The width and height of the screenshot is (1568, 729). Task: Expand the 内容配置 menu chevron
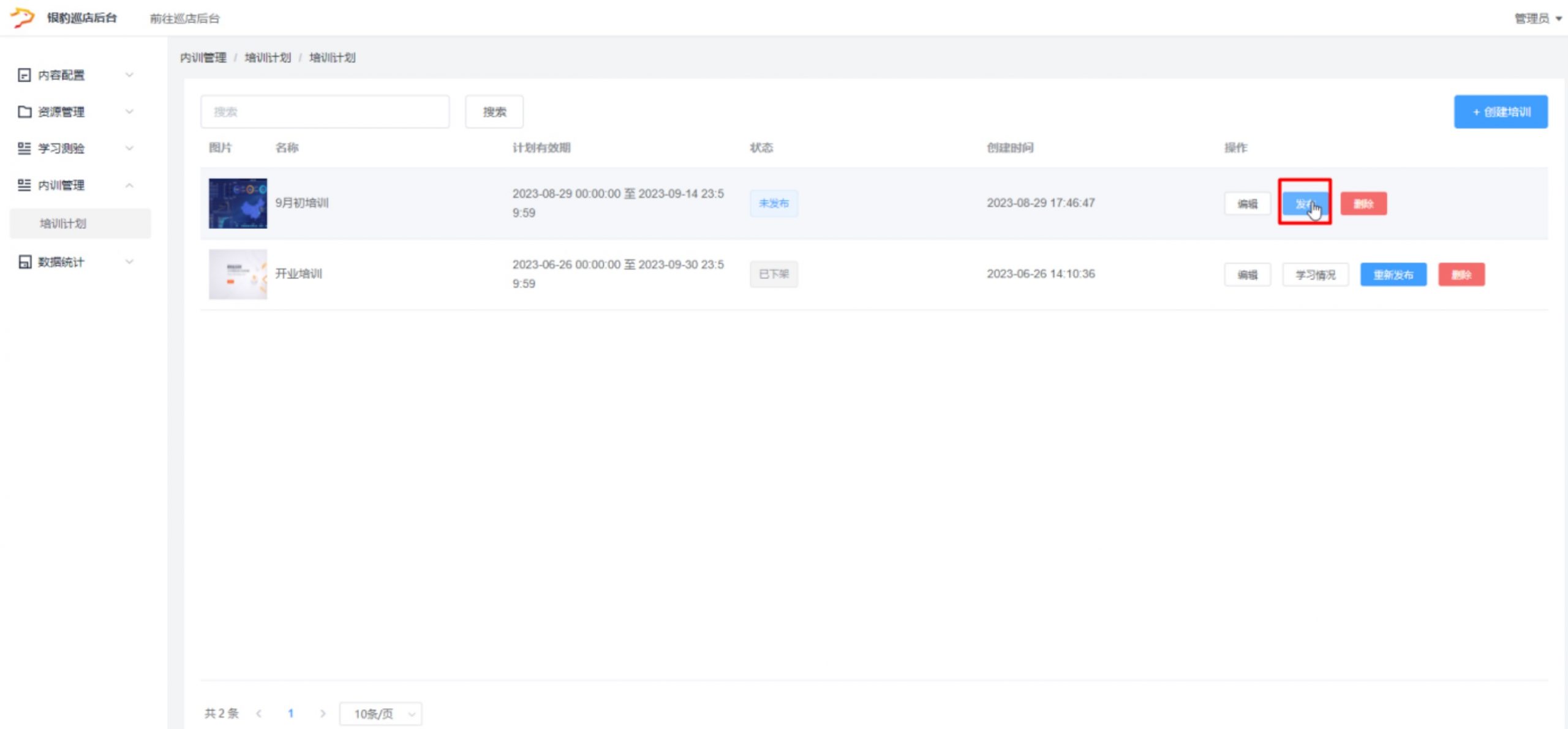[129, 75]
